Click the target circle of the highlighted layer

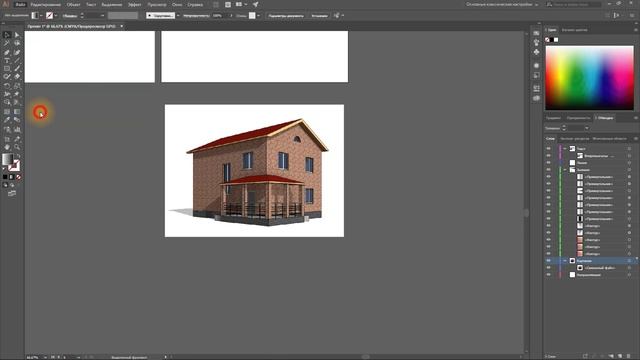[x=629, y=260]
